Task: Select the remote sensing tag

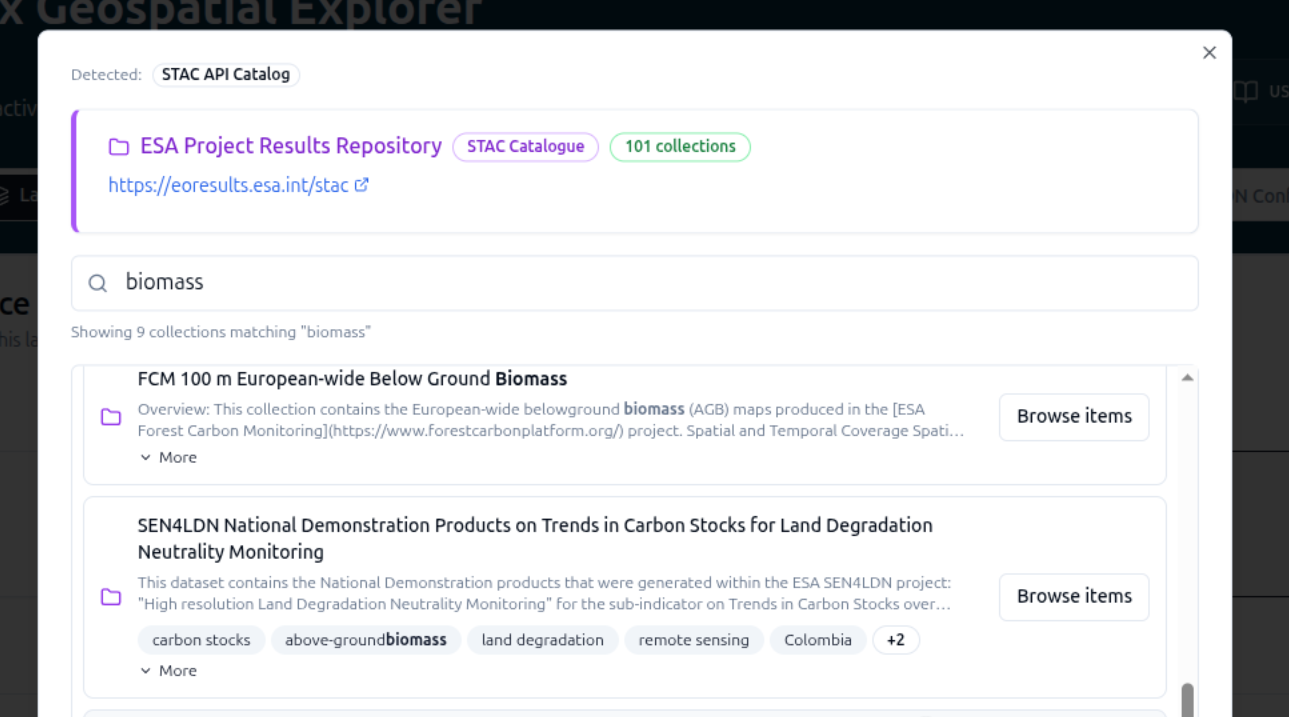Action: pyautogui.click(x=694, y=640)
